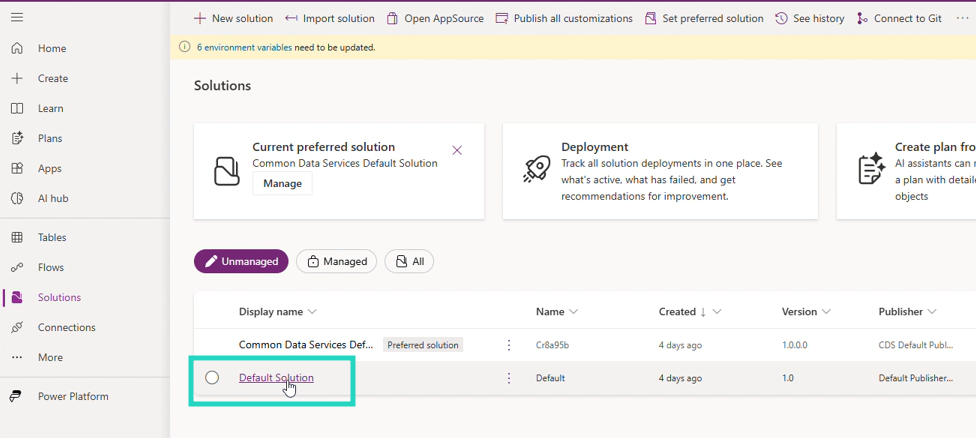Click Connect to Git icon
The height and width of the screenshot is (438, 976).
[x=863, y=18]
